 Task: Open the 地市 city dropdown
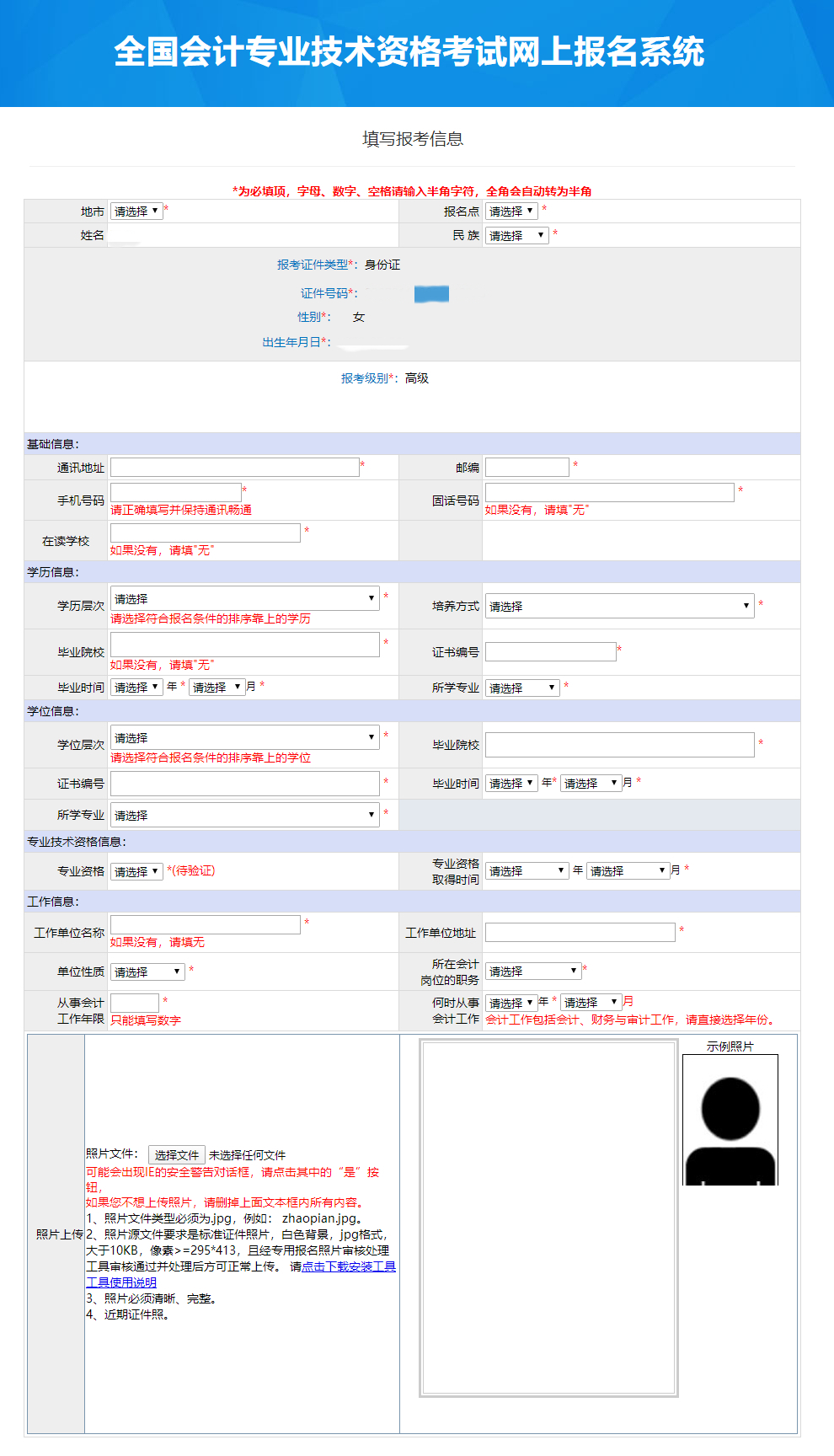coord(136,211)
